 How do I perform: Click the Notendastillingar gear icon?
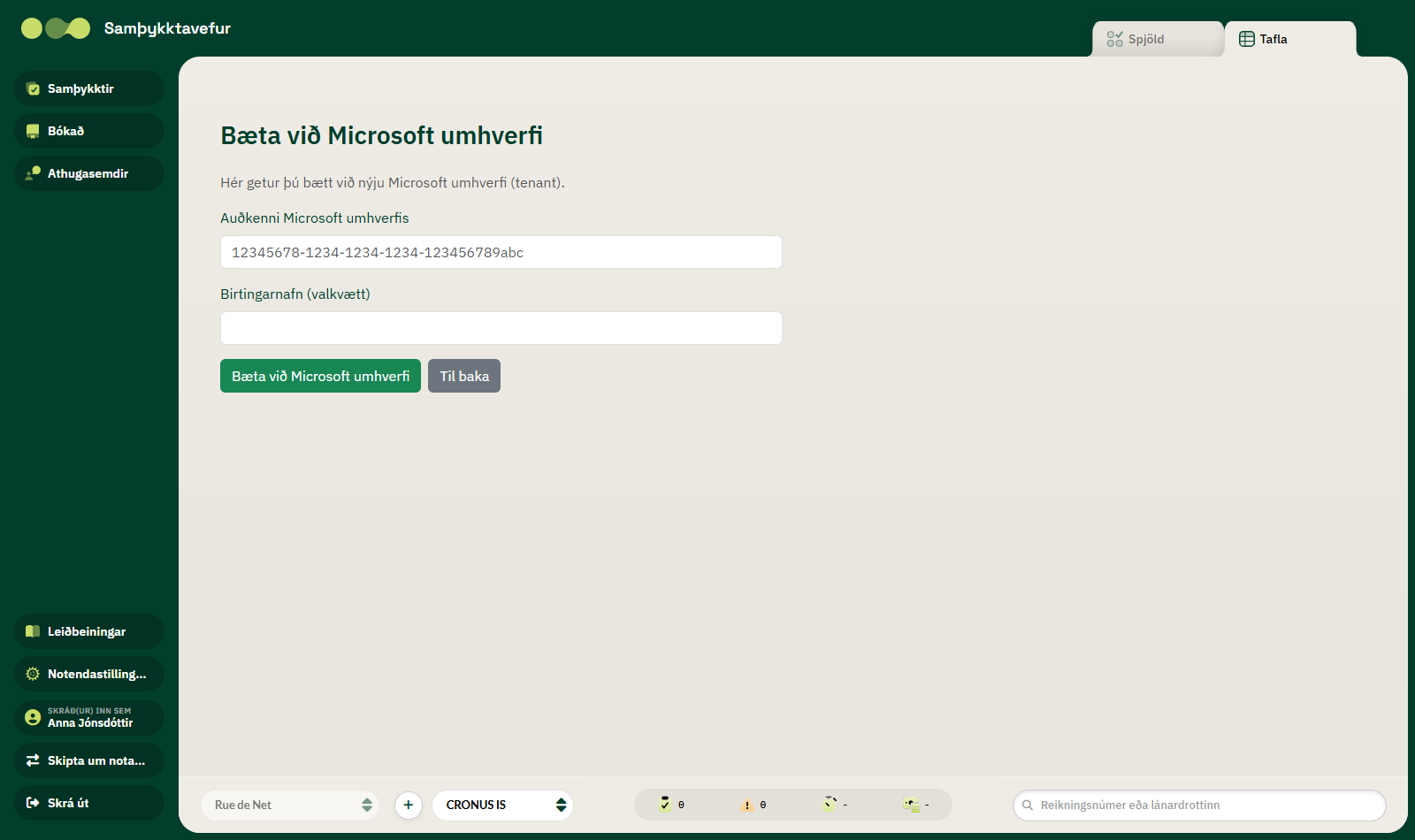pyautogui.click(x=33, y=674)
